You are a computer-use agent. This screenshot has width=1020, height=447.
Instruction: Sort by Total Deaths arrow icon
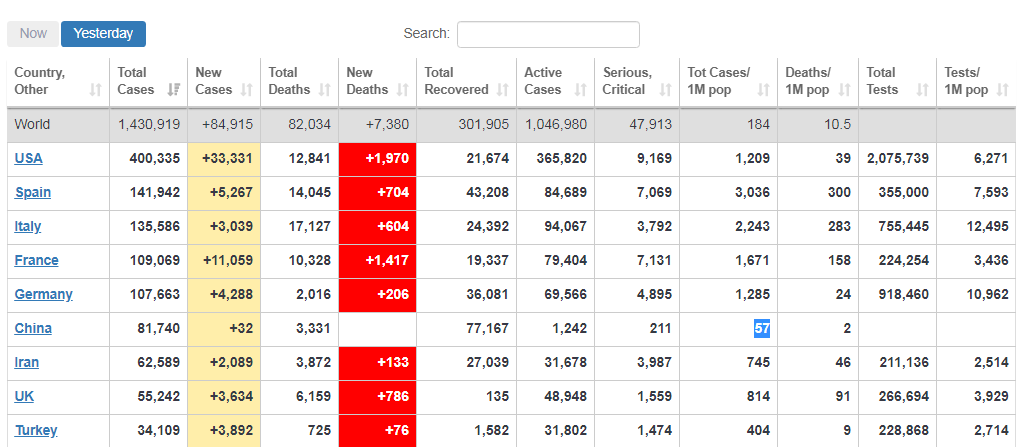pos(325,90)
